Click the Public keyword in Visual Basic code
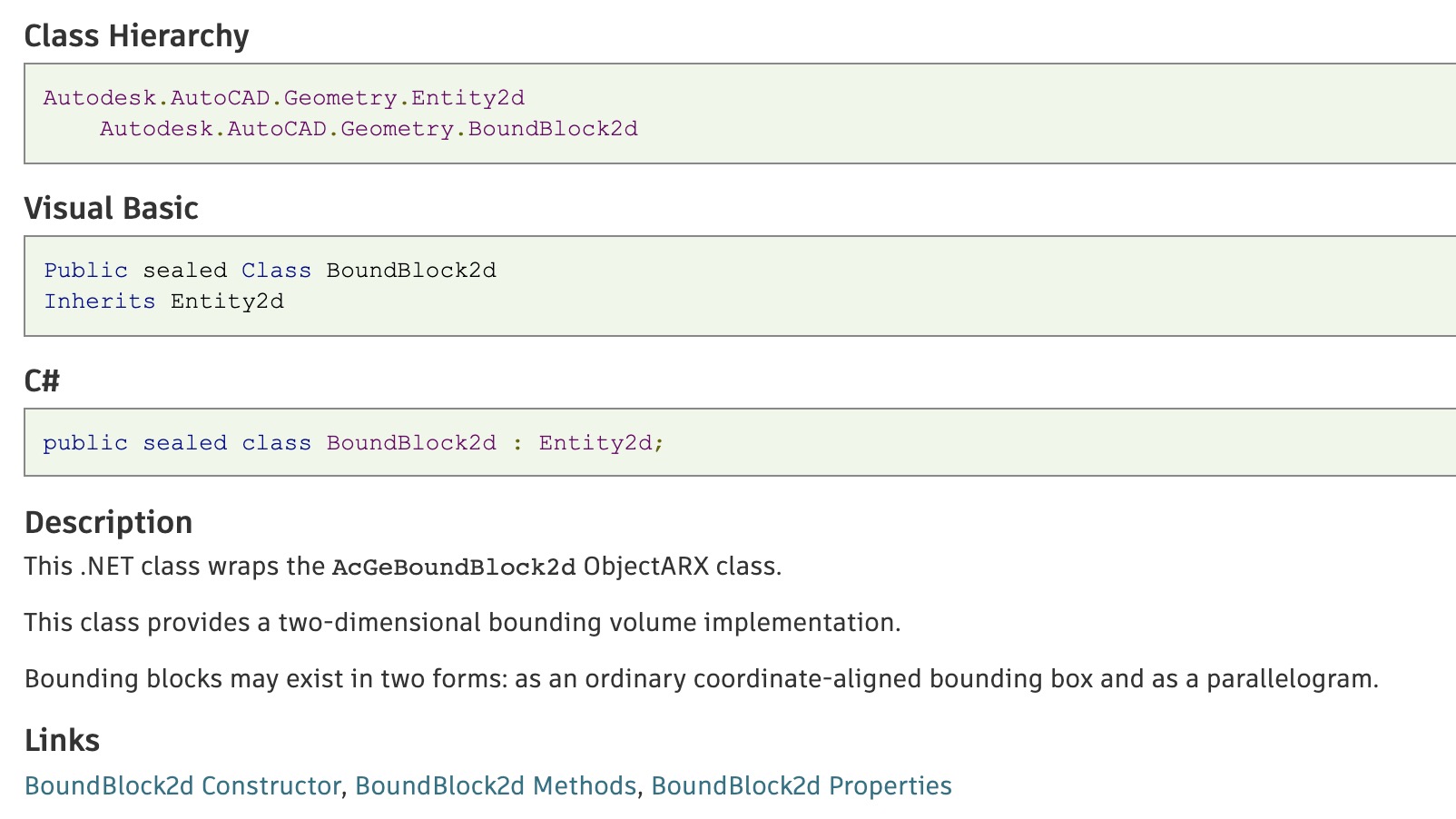1456x819 pixels. pyautogui.click(x=86, y=271)
